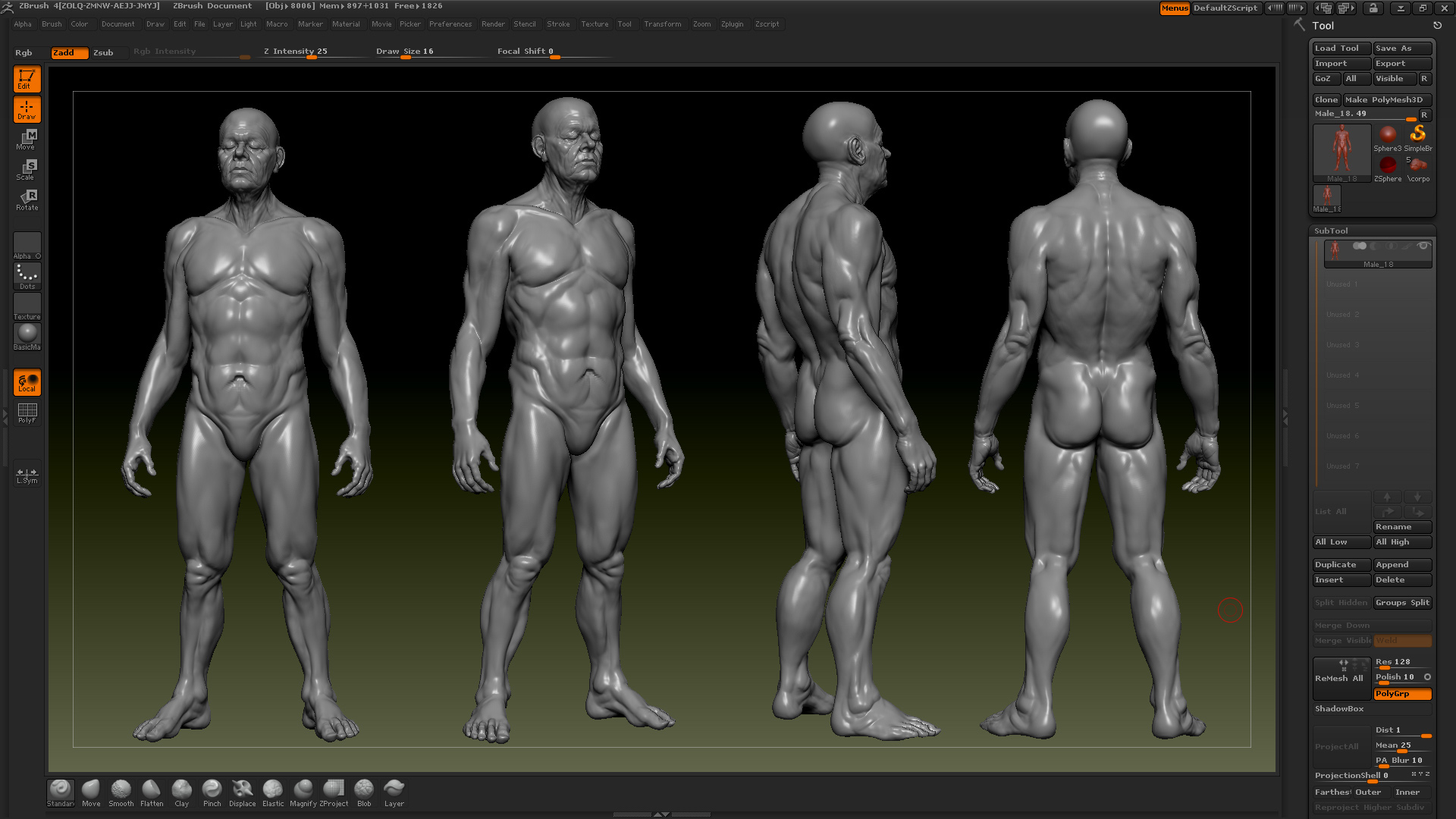Click the Tool palette refresh arrow icon
1456x819 pixels.
(1437, 25)
